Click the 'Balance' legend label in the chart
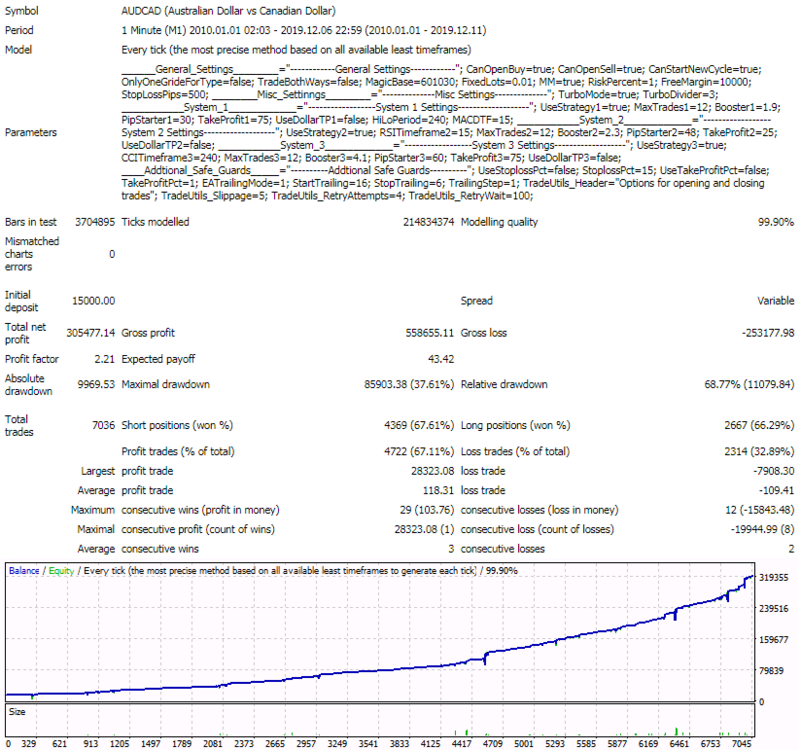Screen dimensions: 801x750 [23, 571]
